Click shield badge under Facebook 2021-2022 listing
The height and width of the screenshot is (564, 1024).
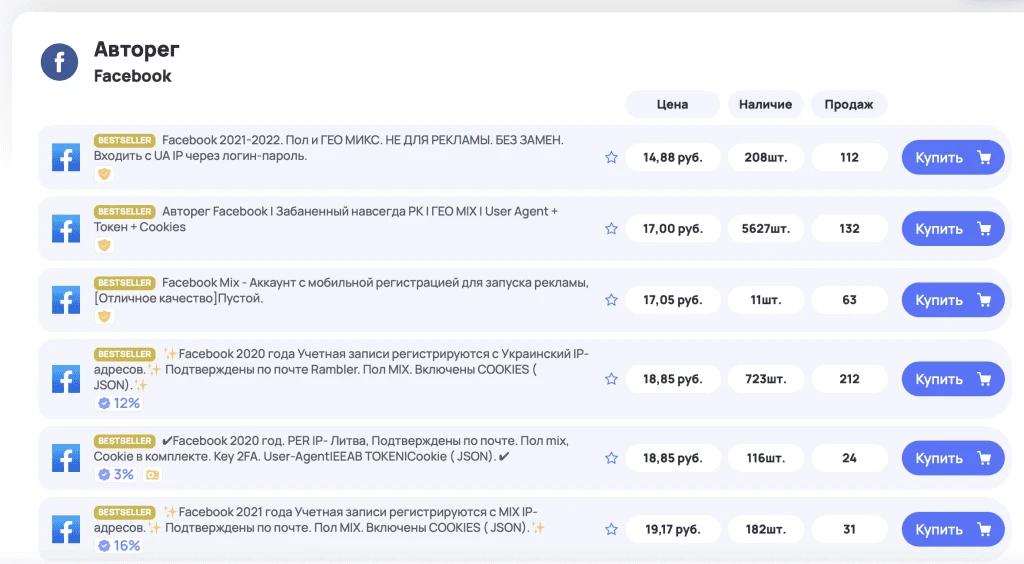(x=104, y=174)
